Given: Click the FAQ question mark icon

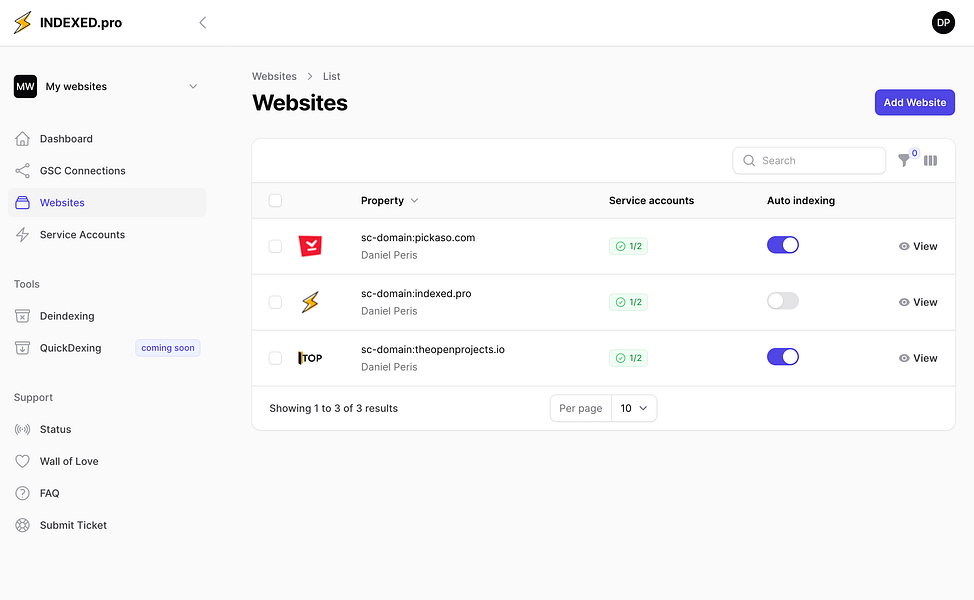Looking at the screenshot, I should click(x=22, y=493).
